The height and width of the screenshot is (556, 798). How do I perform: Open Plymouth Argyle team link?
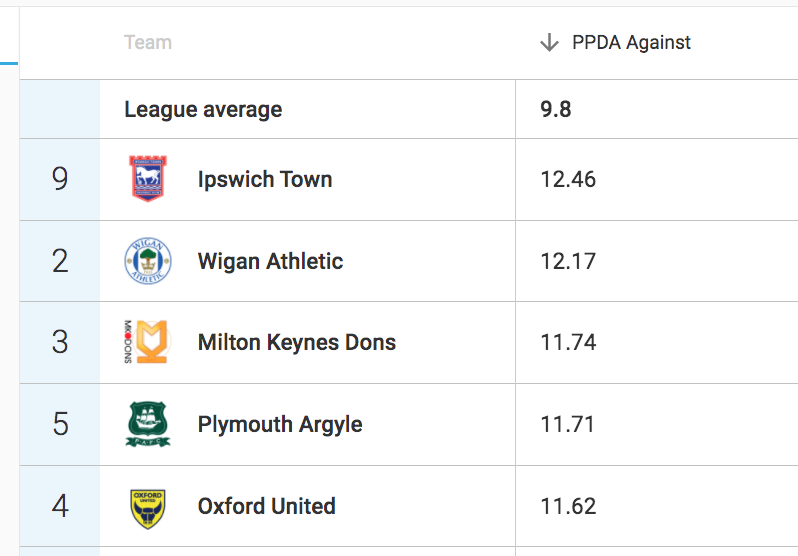(x=280, y=424)
